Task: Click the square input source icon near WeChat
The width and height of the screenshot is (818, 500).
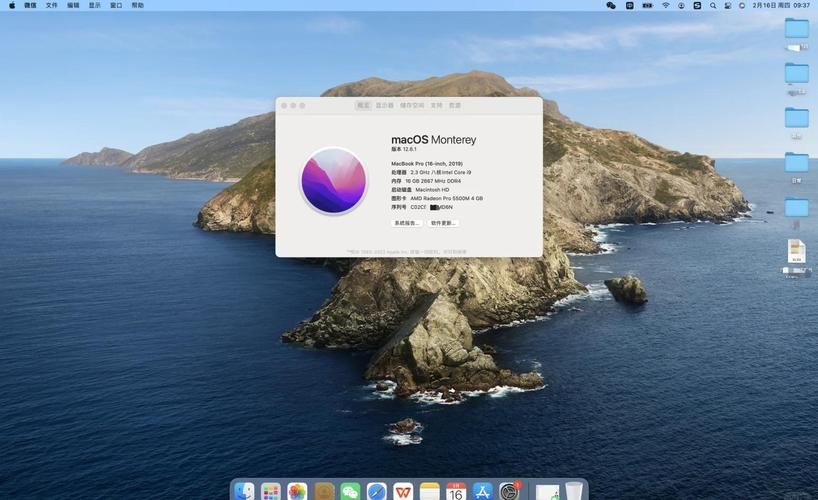Action: 630,5
